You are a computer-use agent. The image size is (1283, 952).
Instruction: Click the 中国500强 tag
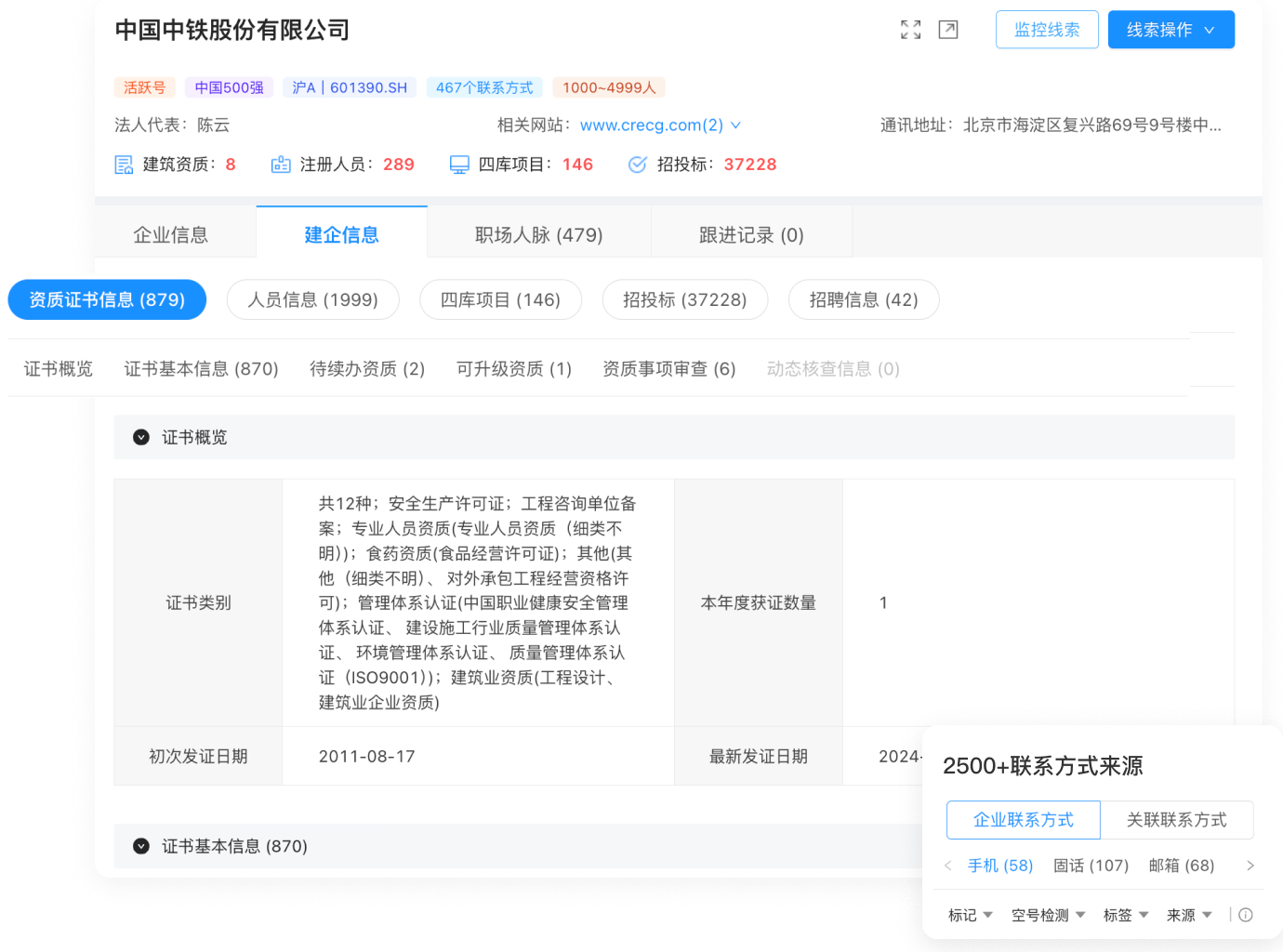tap(229, 87)
